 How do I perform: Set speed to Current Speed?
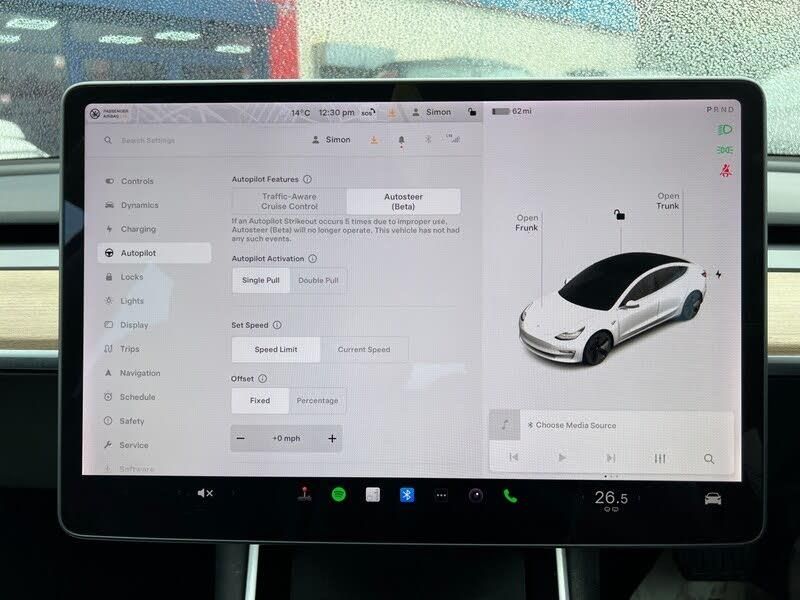pos(364,349)
